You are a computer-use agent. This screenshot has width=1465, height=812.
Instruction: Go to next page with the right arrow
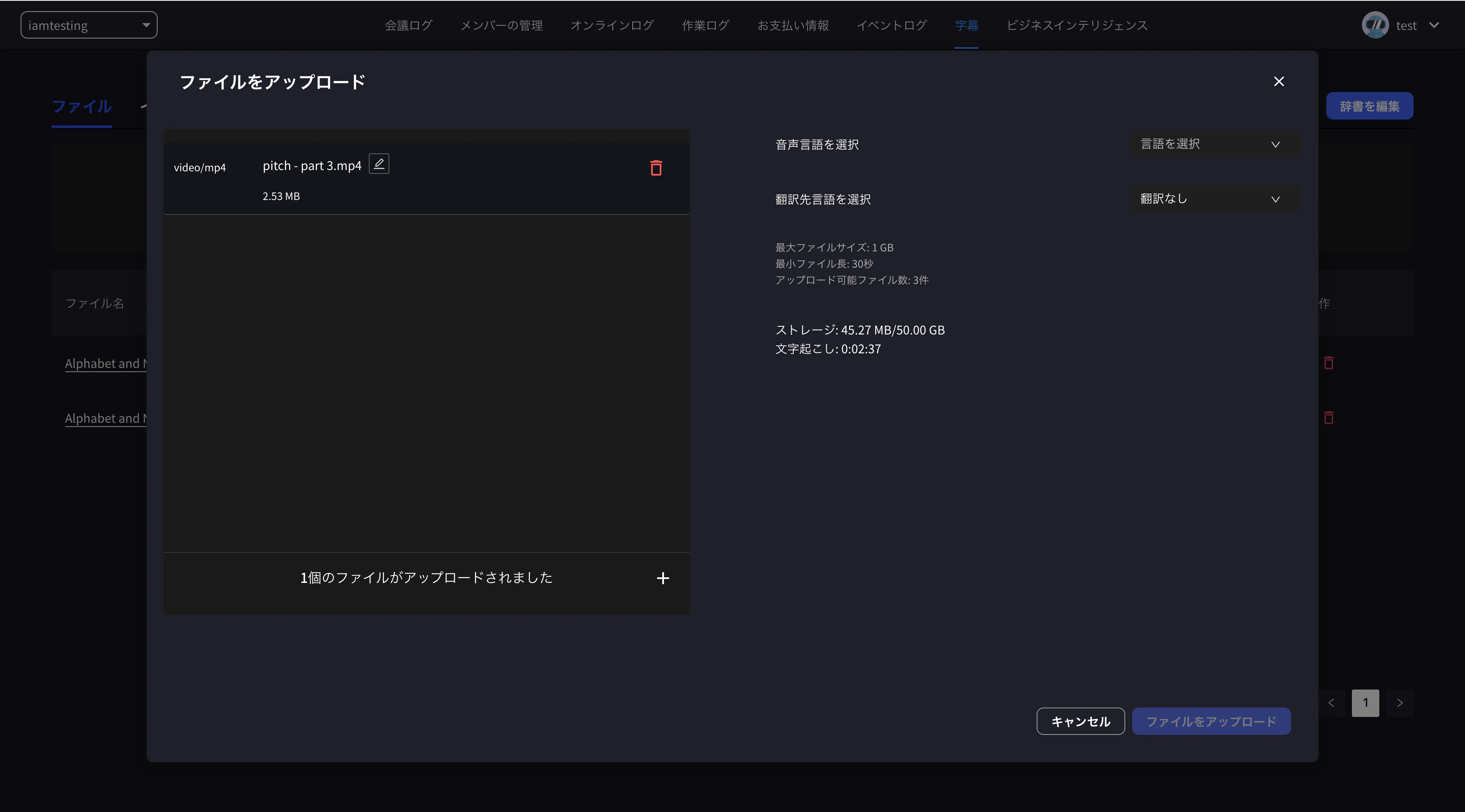pos(1400,703)
